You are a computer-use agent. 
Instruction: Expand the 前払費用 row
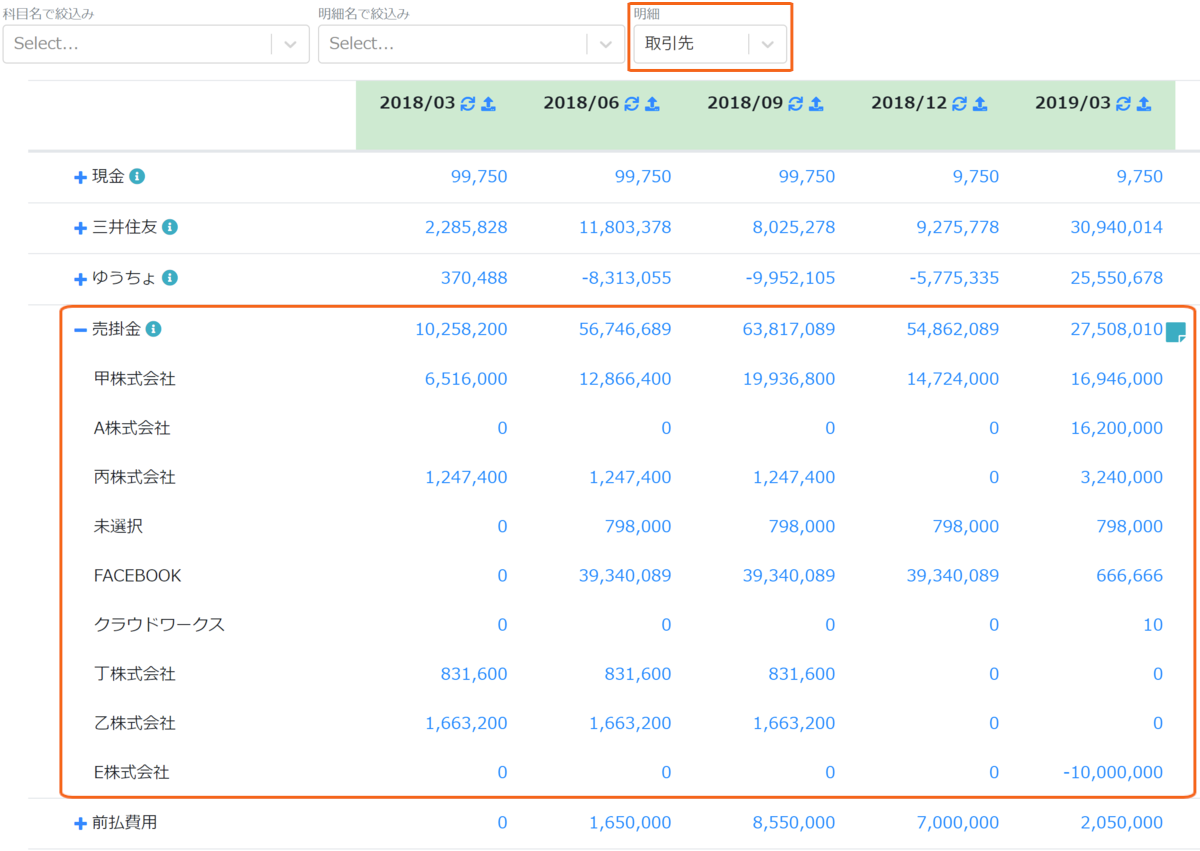81,823
